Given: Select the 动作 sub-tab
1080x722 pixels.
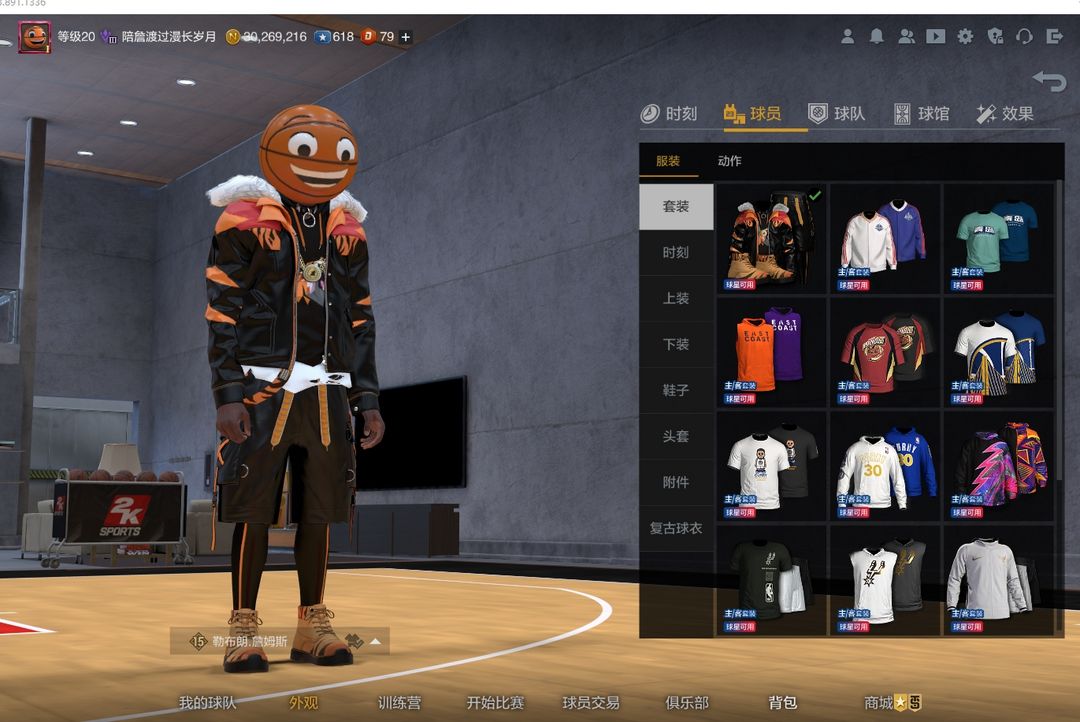Looking at the screenshot, I should [729, 161].
